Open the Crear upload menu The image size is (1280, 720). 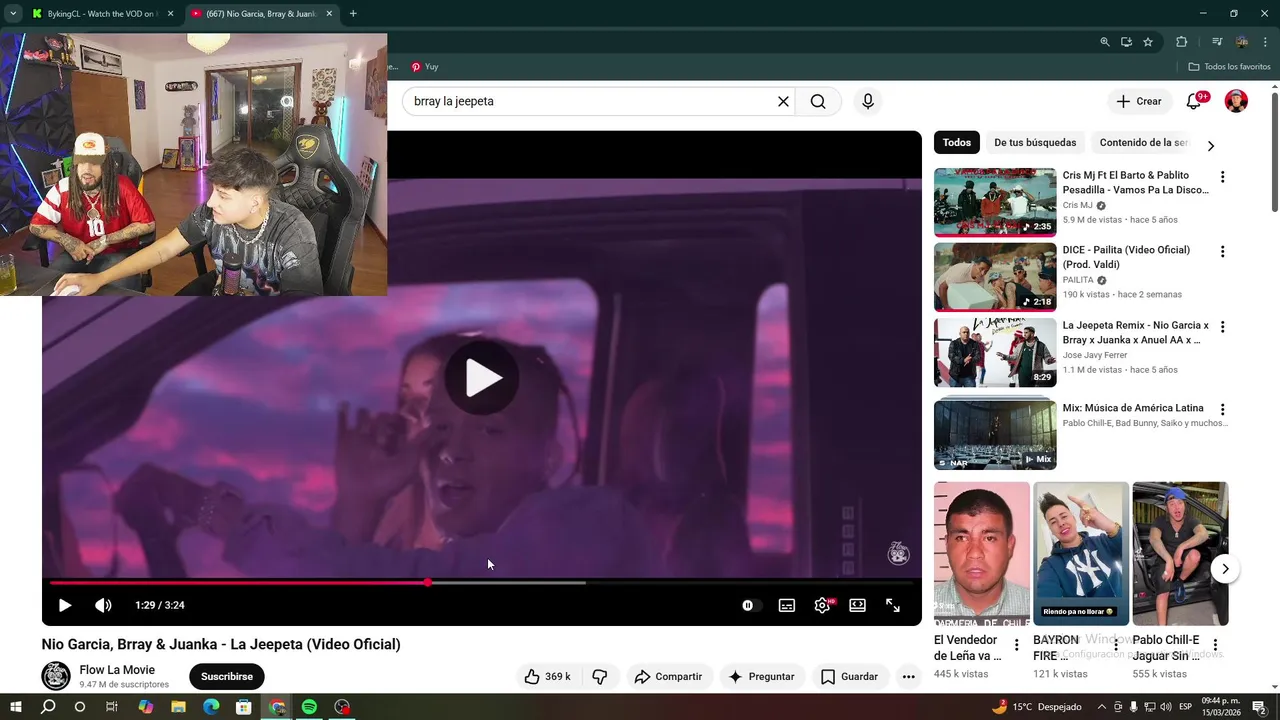tap(1139, 101)
